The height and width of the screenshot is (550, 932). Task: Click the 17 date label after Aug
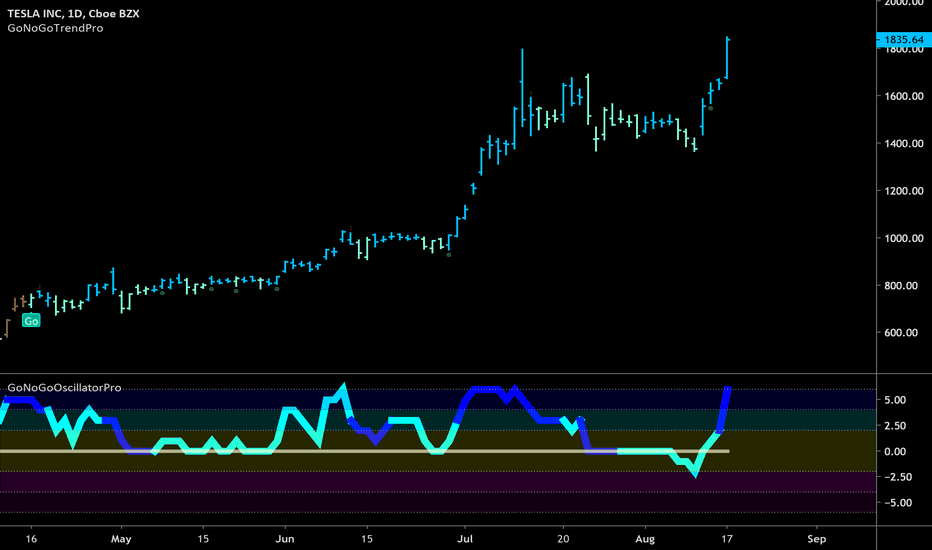[x=726, y=539]
